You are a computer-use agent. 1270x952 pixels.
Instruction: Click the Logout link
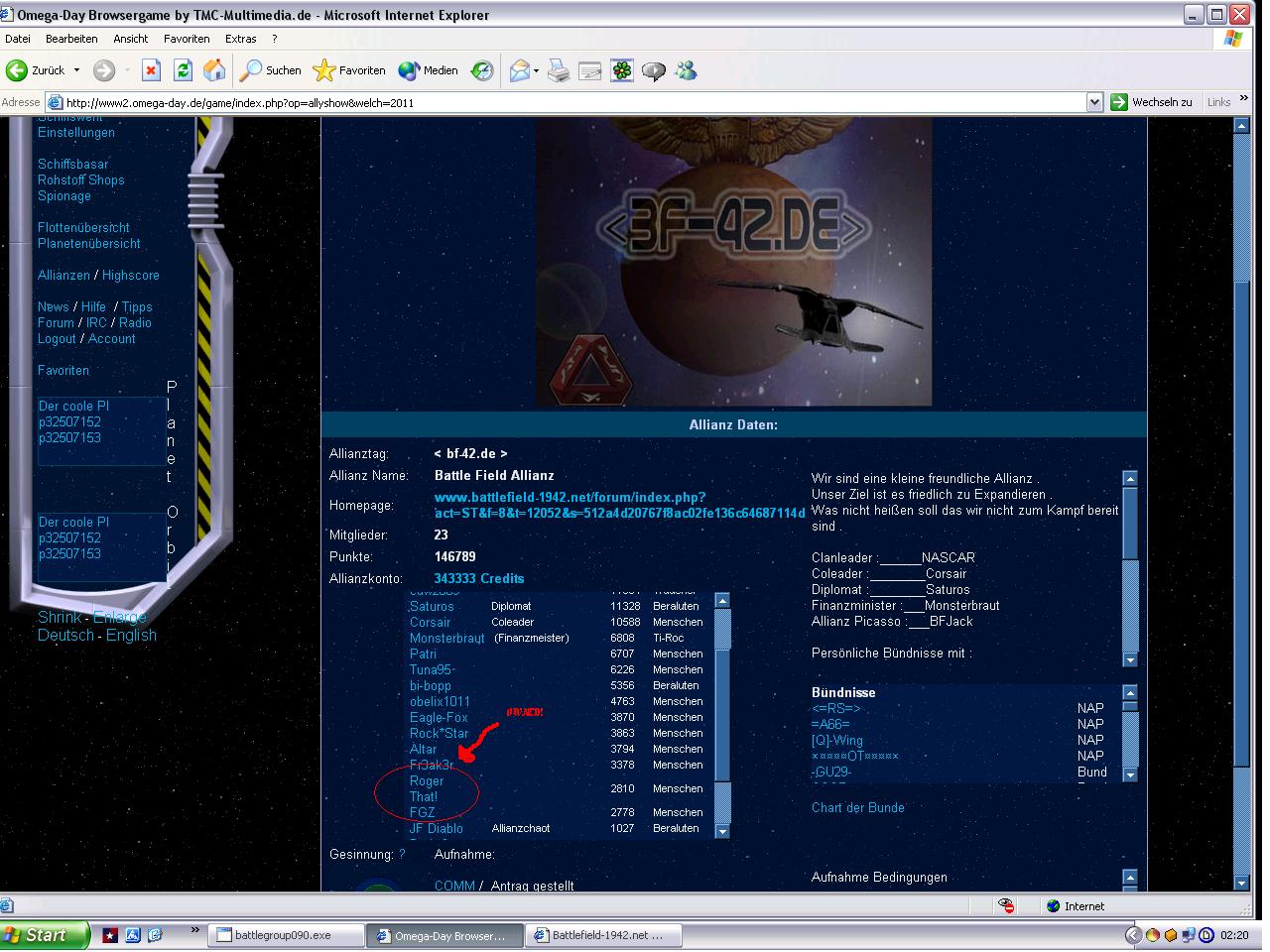[x=57, y=339]
